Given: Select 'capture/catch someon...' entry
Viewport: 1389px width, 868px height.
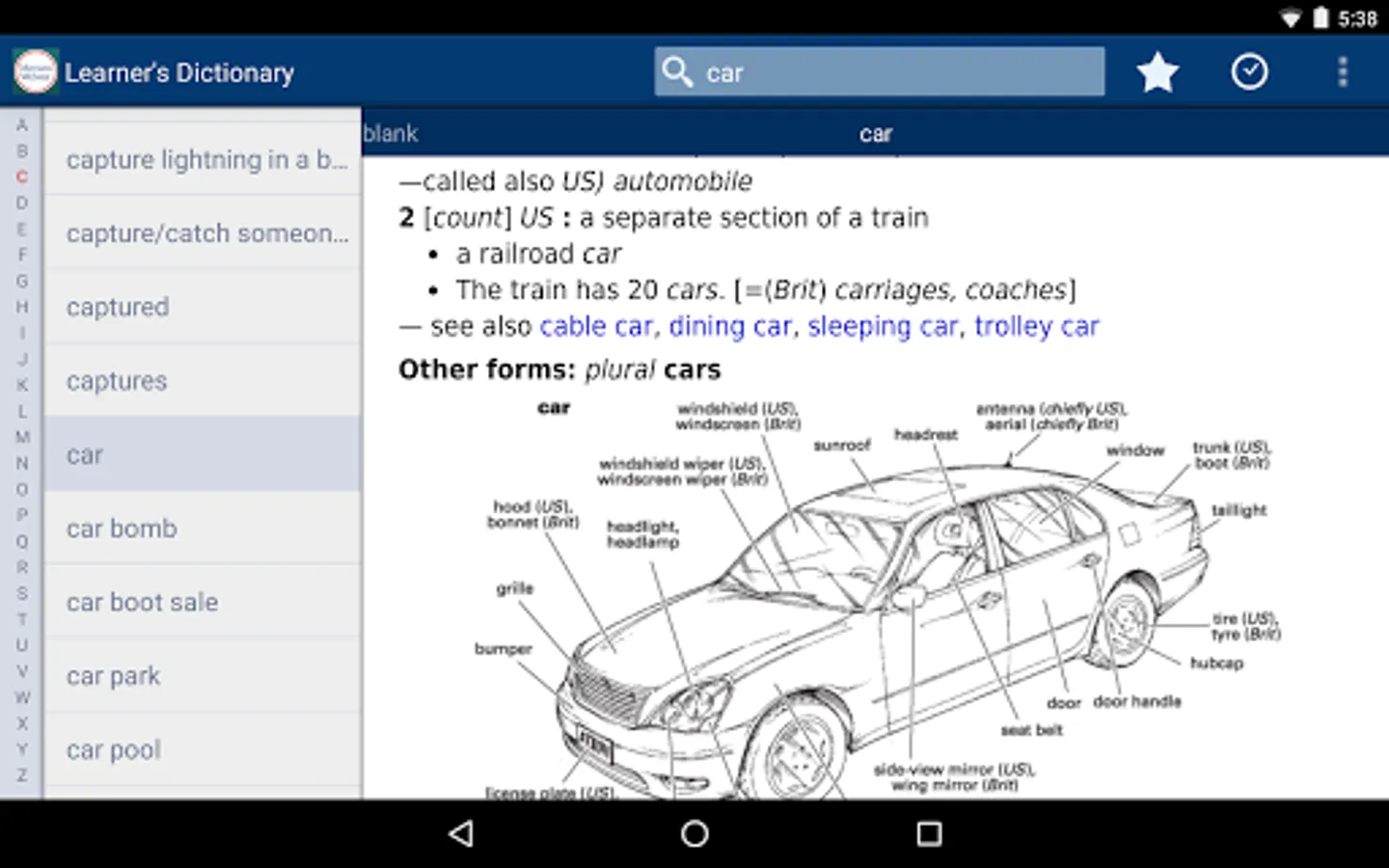Looking at the screenshot, I should click(203, 232).
